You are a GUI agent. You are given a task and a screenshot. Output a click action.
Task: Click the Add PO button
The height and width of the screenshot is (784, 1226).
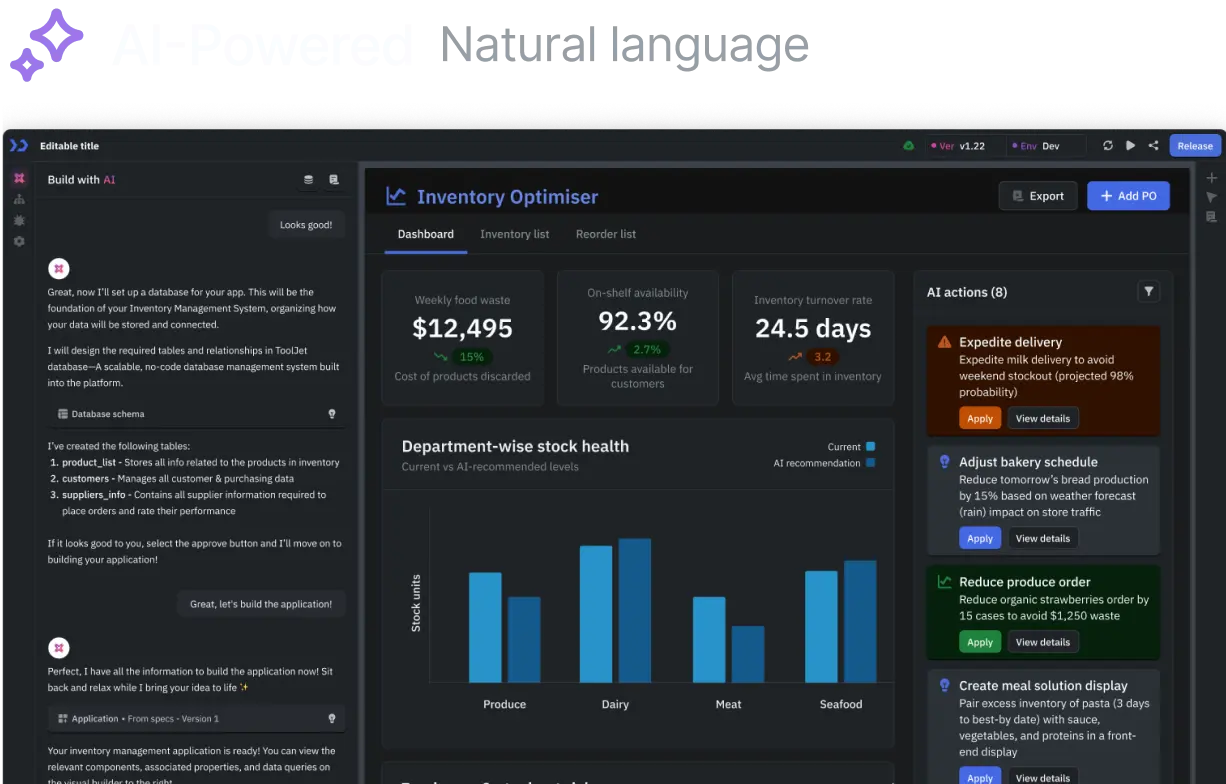tap(1128, 196)
